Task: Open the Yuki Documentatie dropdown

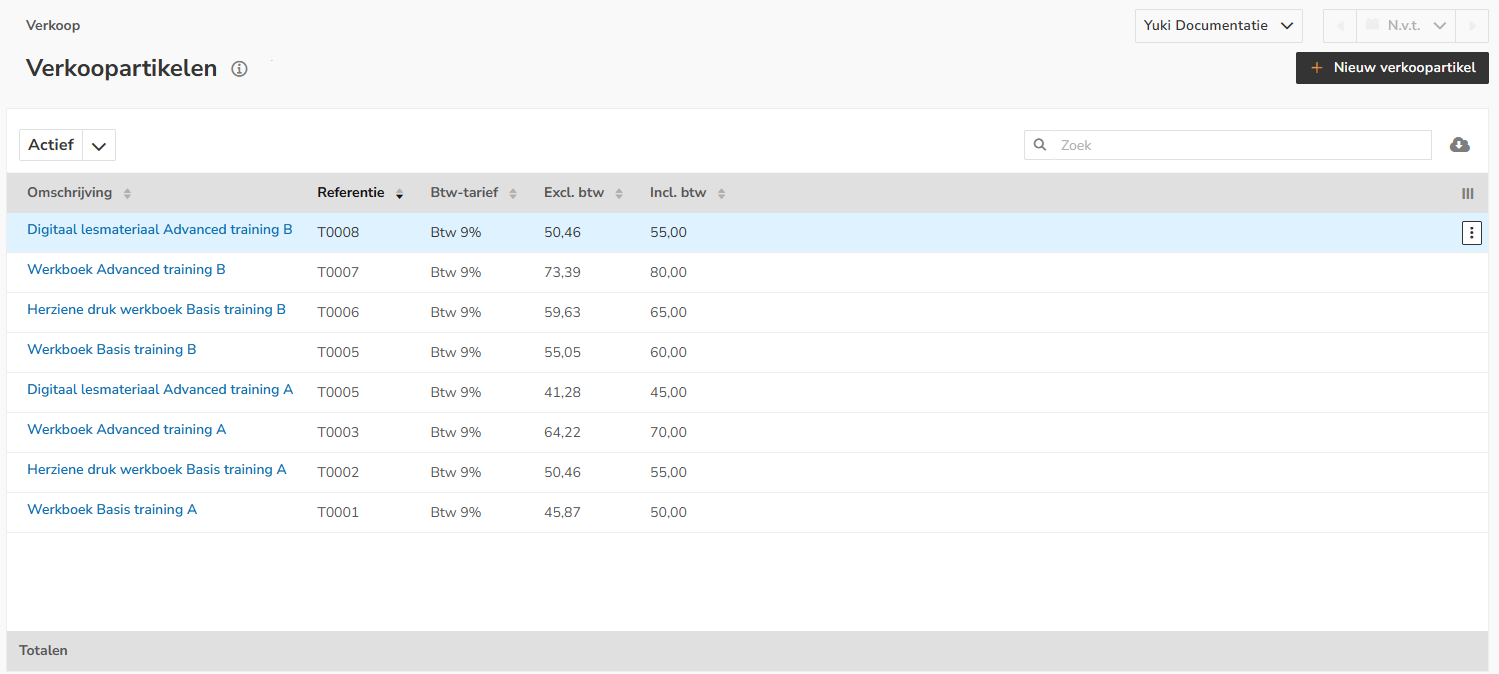Action: pos(1218,26)
